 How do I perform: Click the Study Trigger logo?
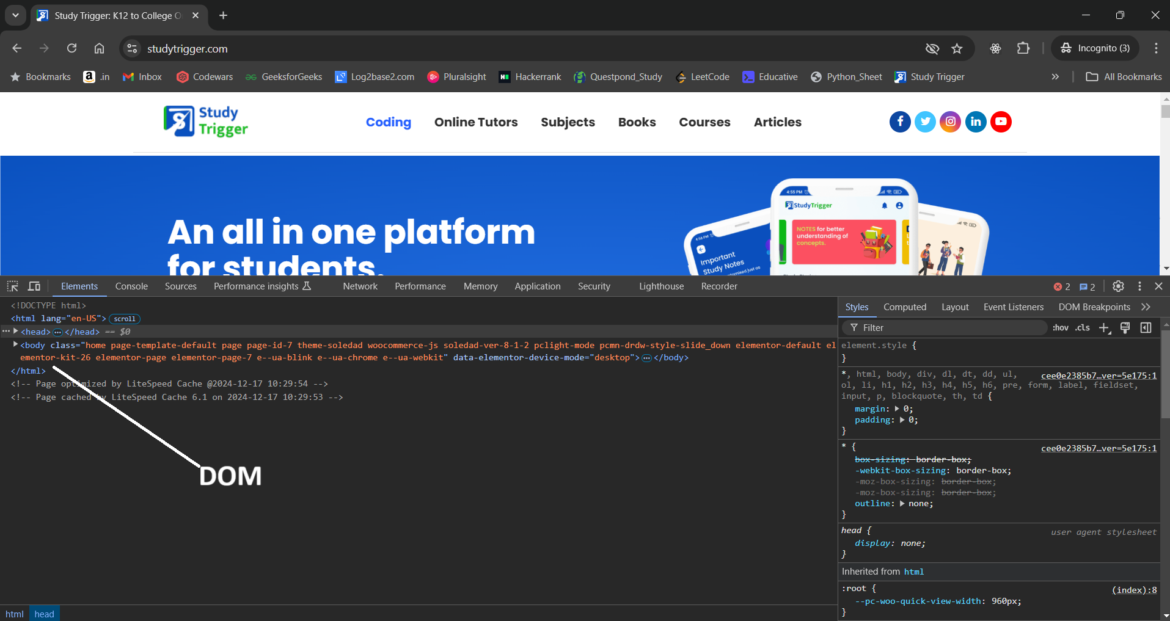pos(206,121)
